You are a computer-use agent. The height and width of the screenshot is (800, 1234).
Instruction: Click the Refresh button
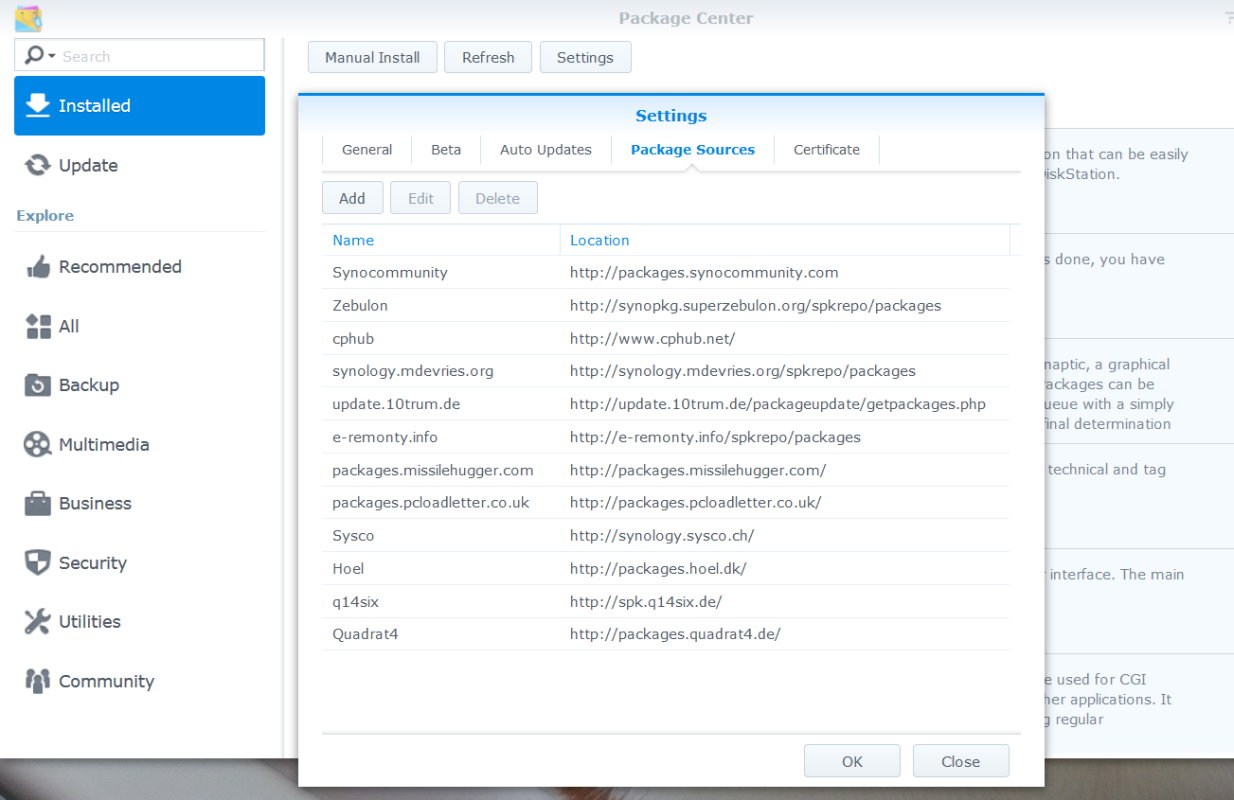click(x=488, y=57)
